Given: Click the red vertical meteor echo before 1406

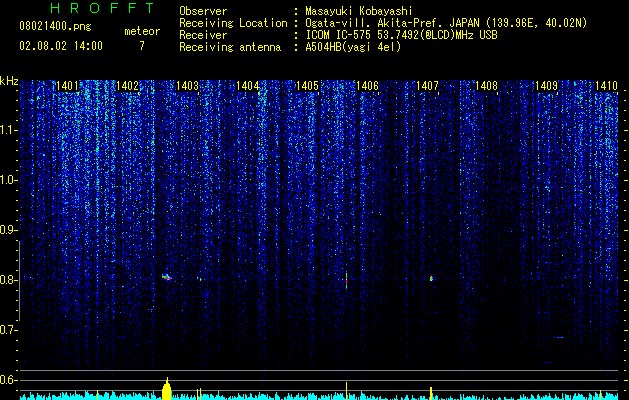Looking at the screenshot, I should (x=346, y=280).
